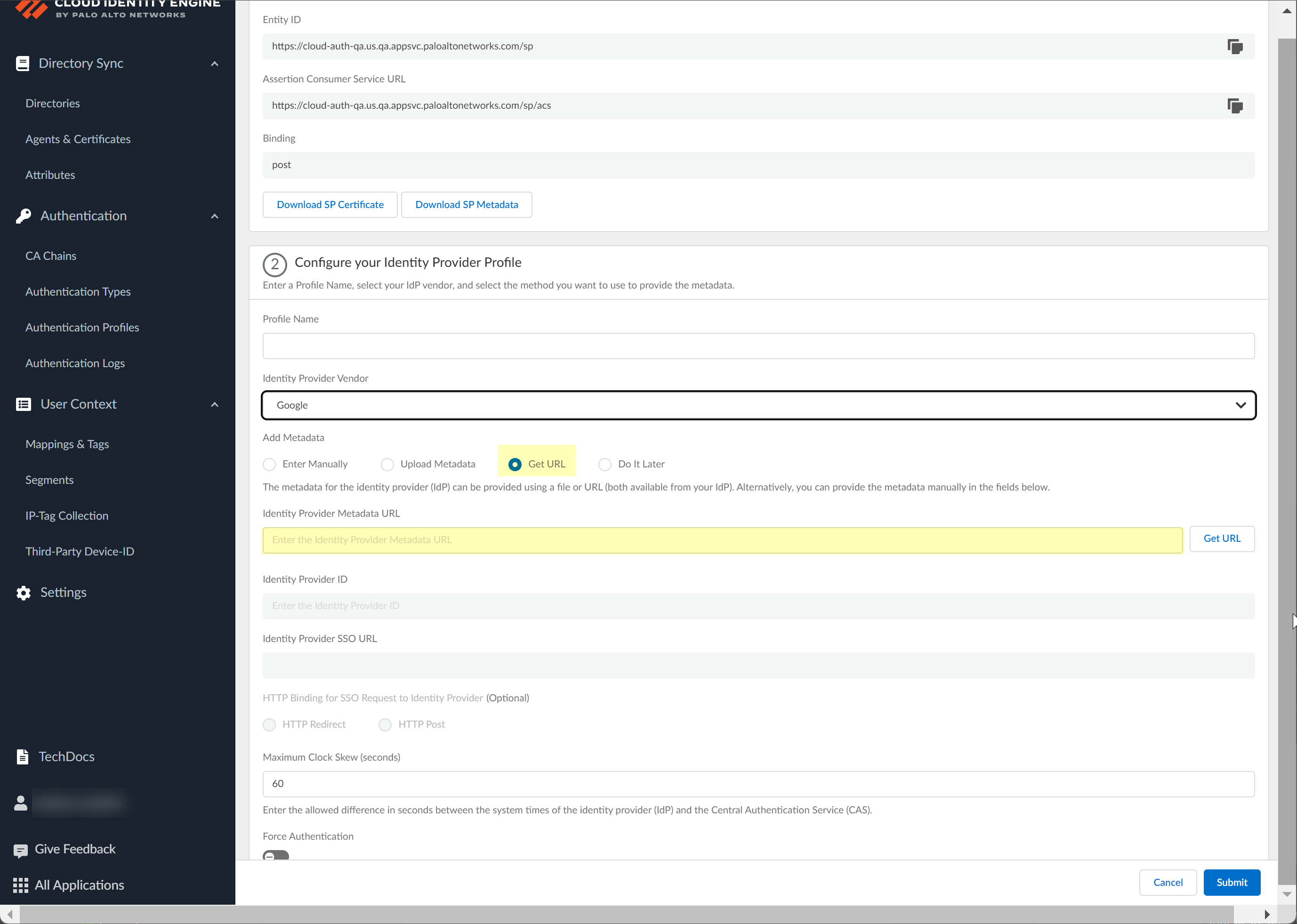The image size is (1297, 924).
Task: Click the Download SP Certificate button
Action: click(330, 204)
